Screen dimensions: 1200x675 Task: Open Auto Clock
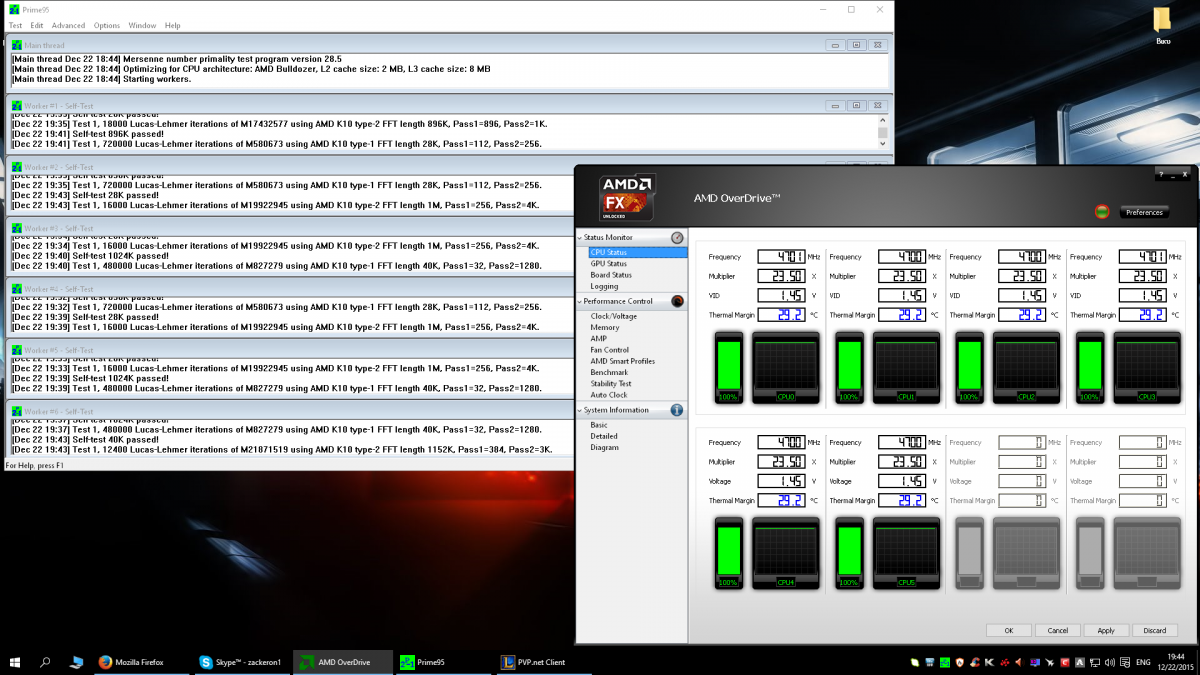click(x=609, y=395)
